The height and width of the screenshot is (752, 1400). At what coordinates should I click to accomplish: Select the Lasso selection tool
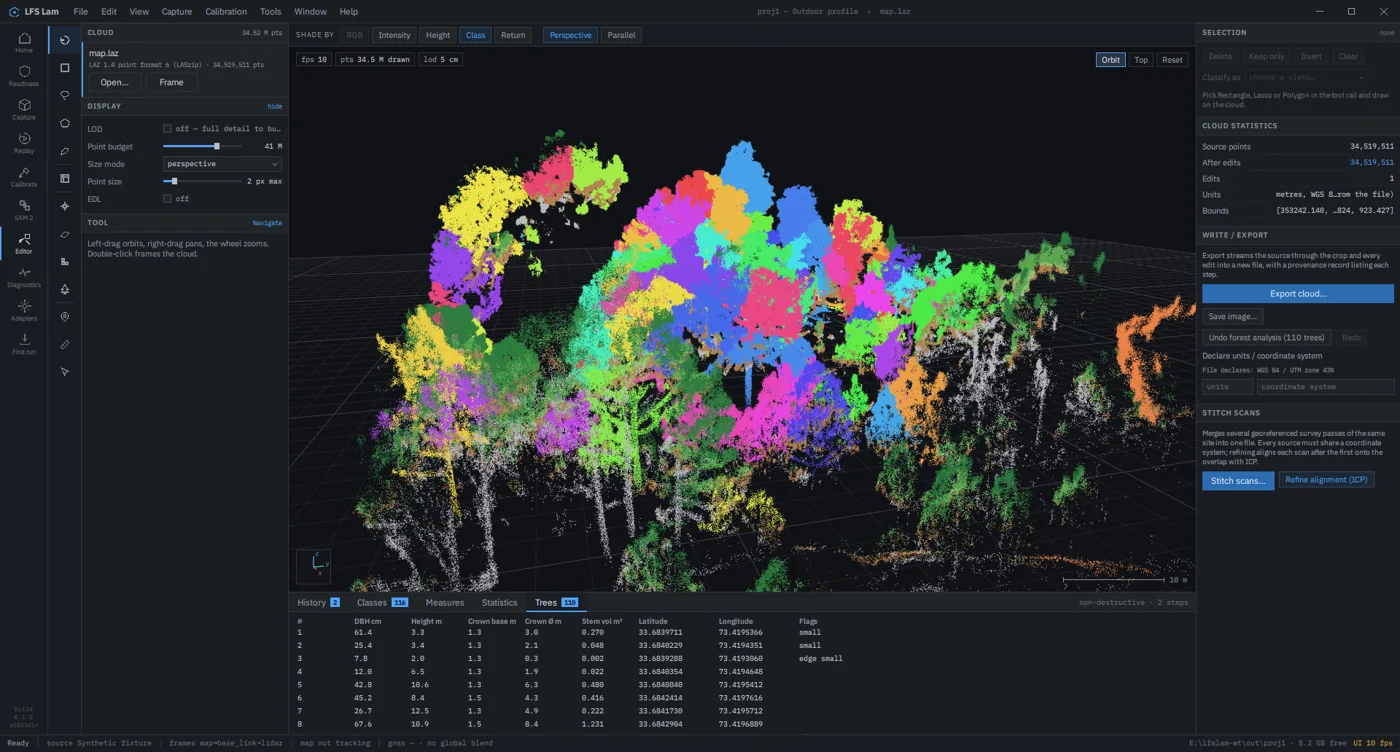(x=65, y=96)
